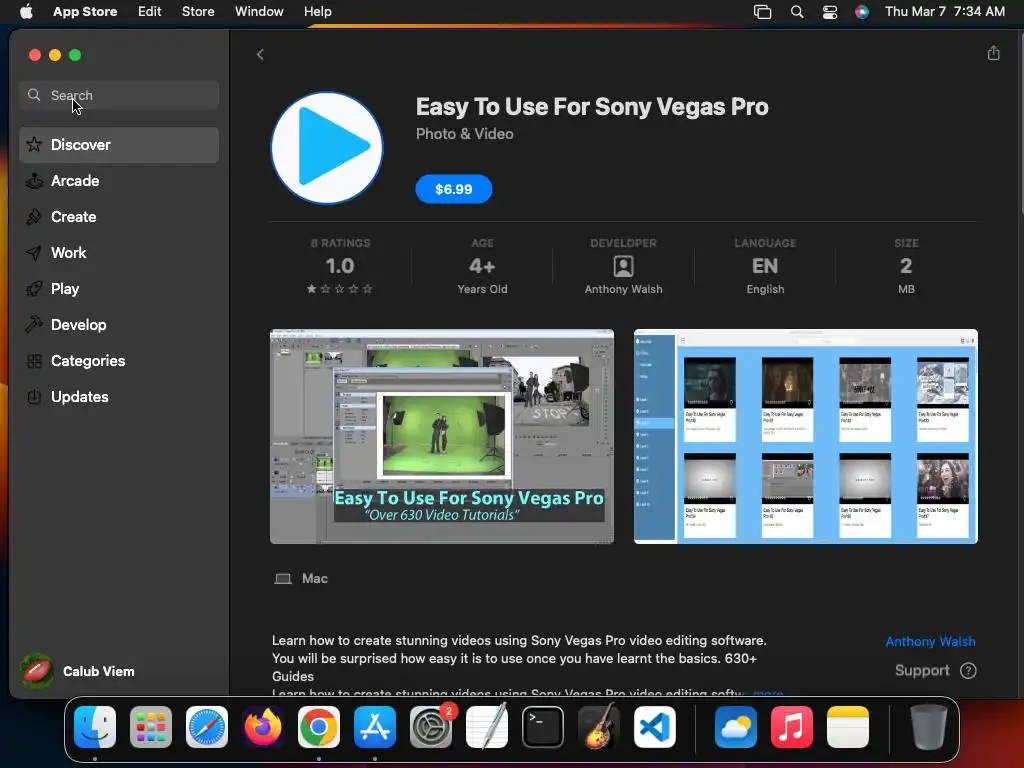The image size is (1024, 768).
Task: Go to the Play section
Action: point(119,289)
